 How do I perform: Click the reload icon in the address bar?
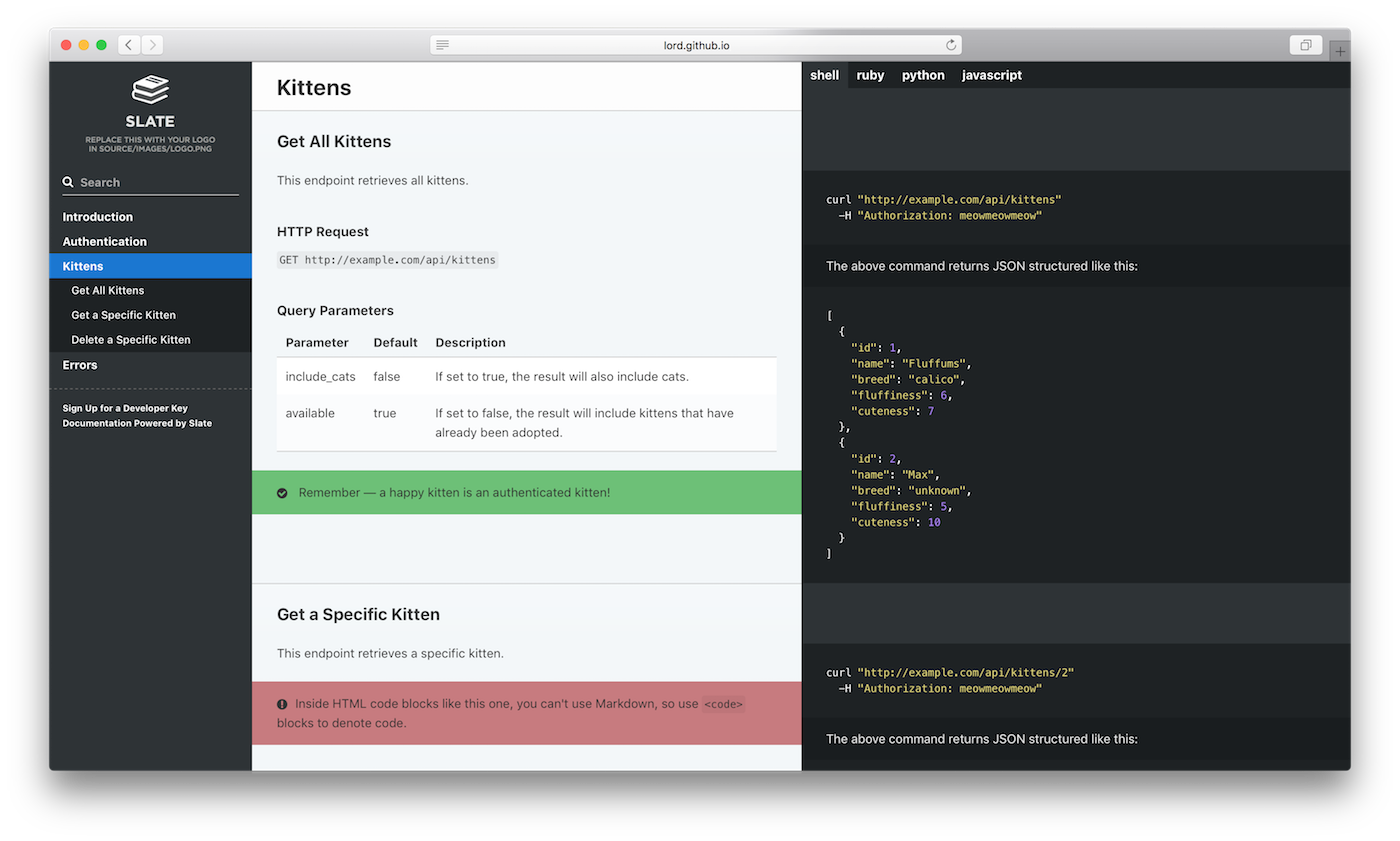(x=950, y=44)
